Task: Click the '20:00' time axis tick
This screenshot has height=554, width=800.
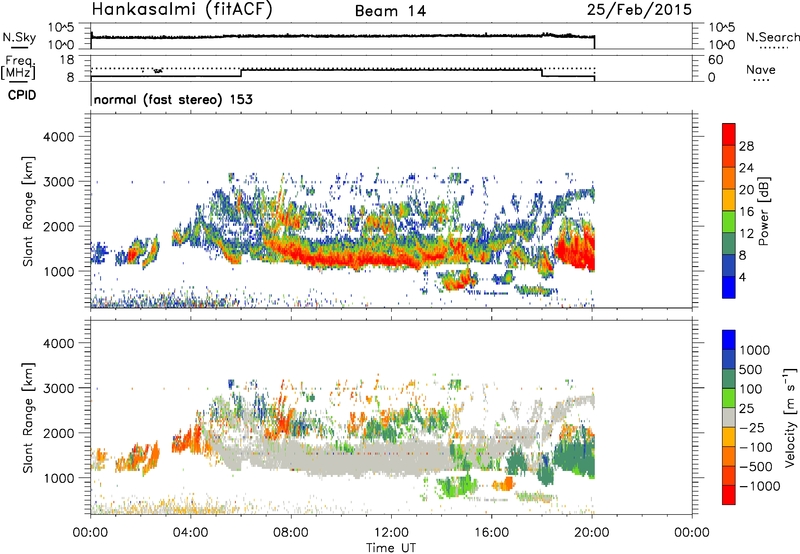Action: pyautogui.click(x=591, y=533)
